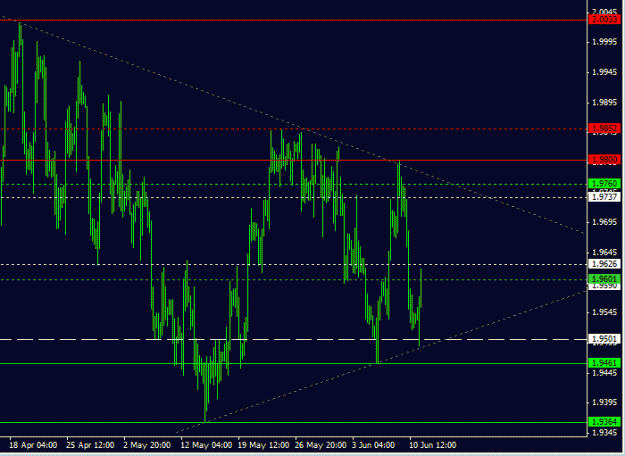Click the 2 May 20:00 date label
Screen dimensions: 625x456
click(147, 445)
